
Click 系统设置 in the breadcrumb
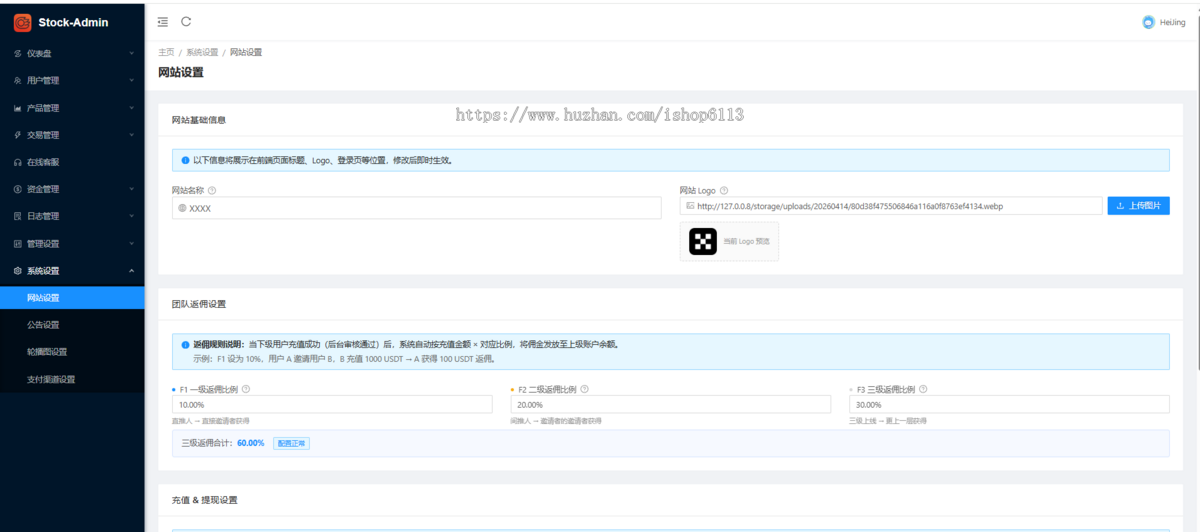[x=202, y=52]
